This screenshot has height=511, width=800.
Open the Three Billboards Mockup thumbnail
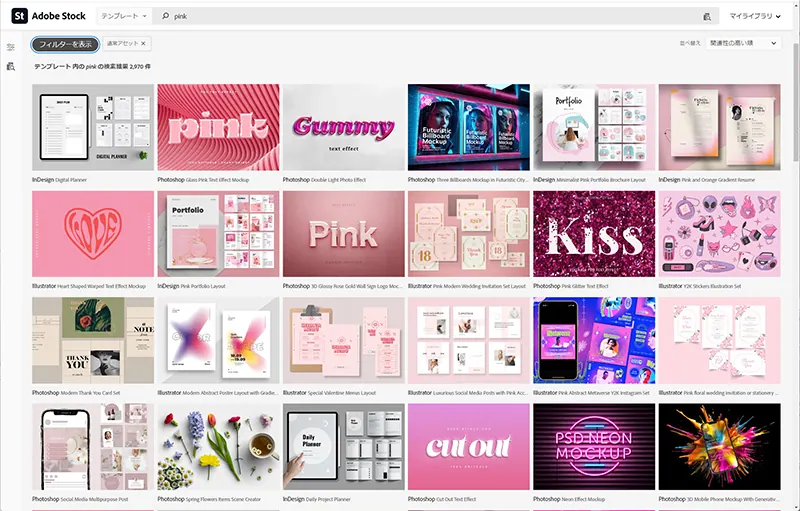[469, 127]
